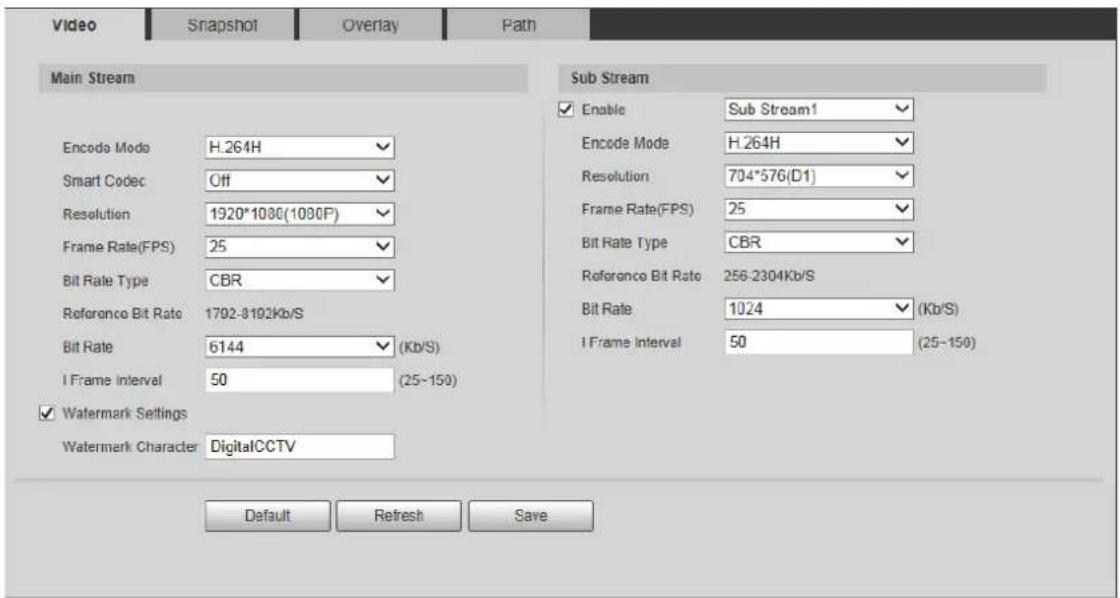The image size is (1120, 598).
Task: Toggle the Watermark Settings checkbox
Action: (46, 413)
